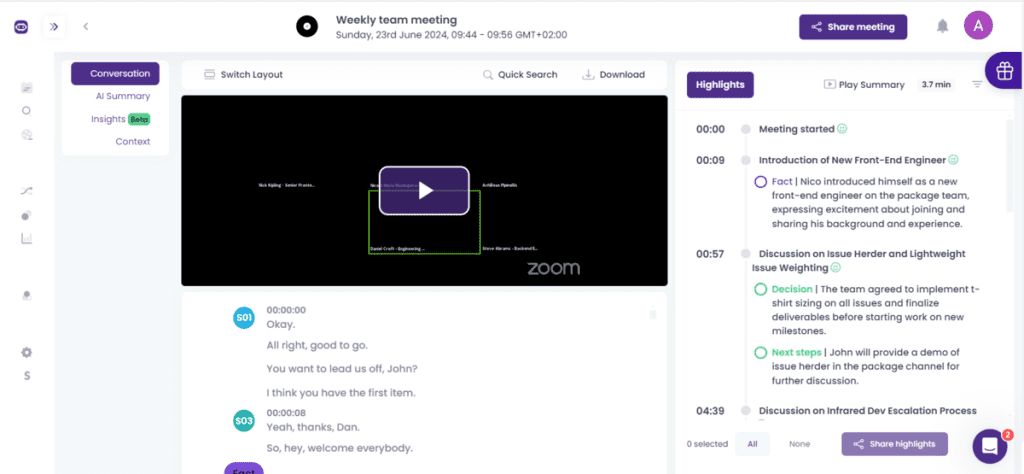The image size is (1024, 474).
Task: Click the Share meeting button
Action: click(852, 27)
